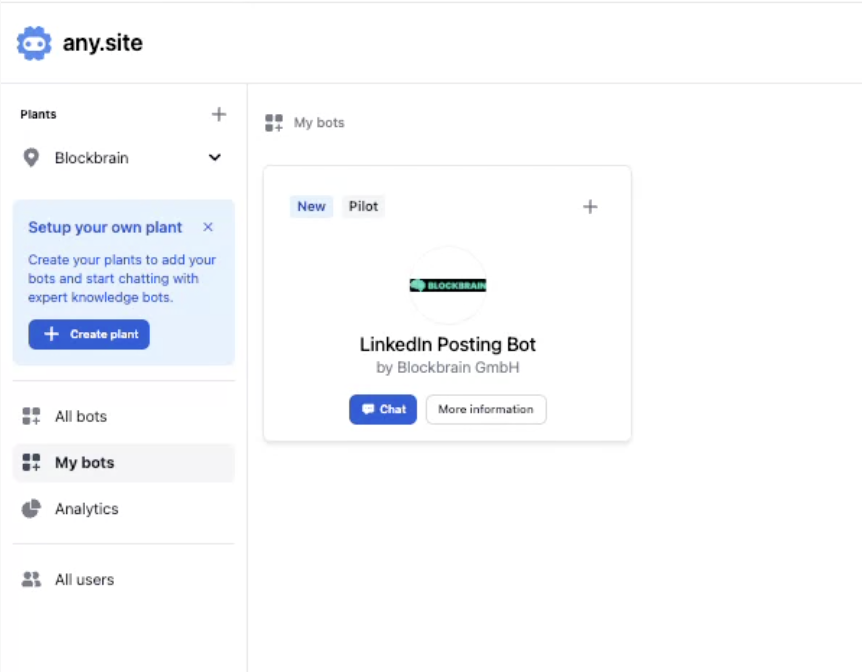Click the any.site brand name text
862x672 pixels.
point(102,43)
